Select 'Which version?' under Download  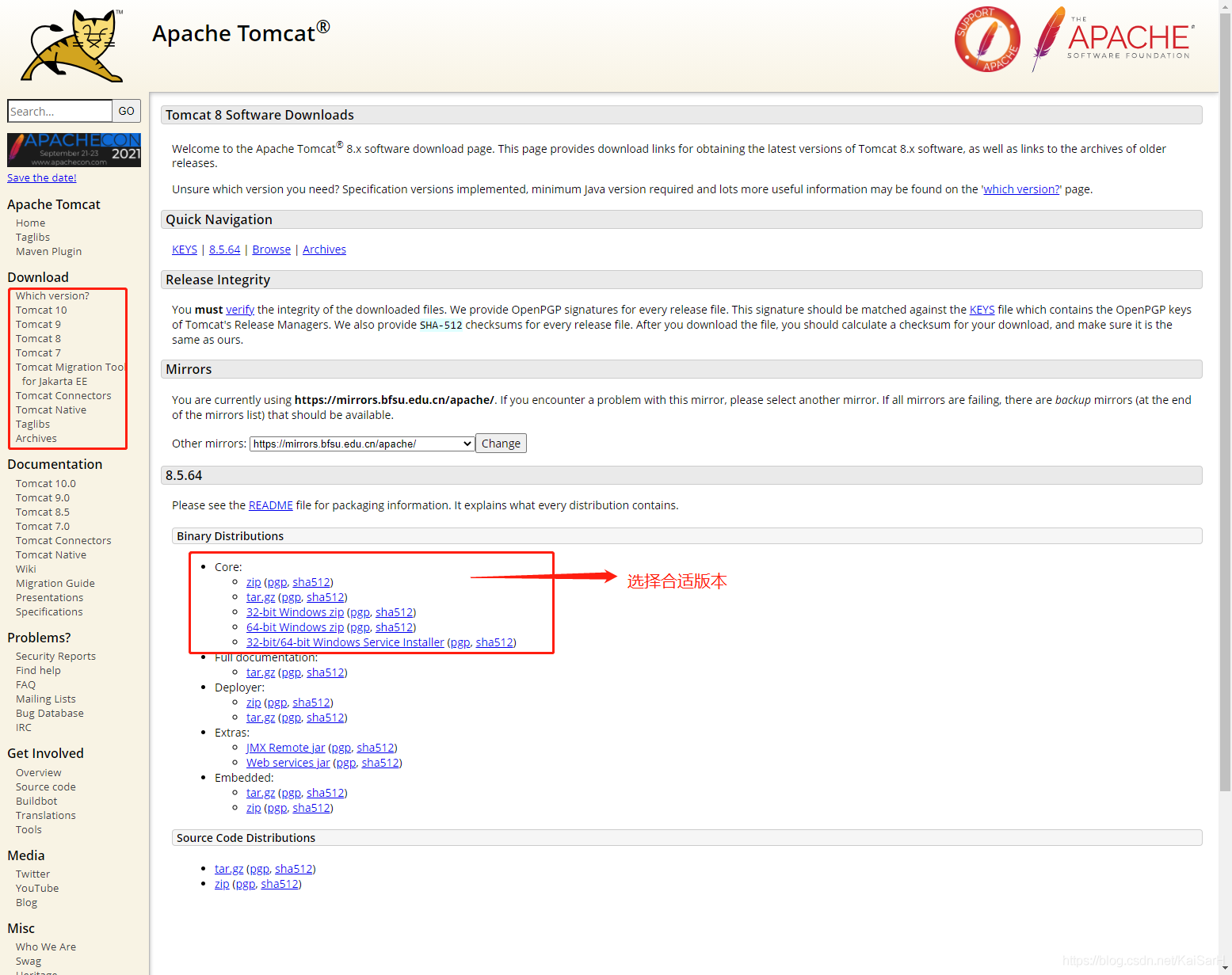pos(52,295)
